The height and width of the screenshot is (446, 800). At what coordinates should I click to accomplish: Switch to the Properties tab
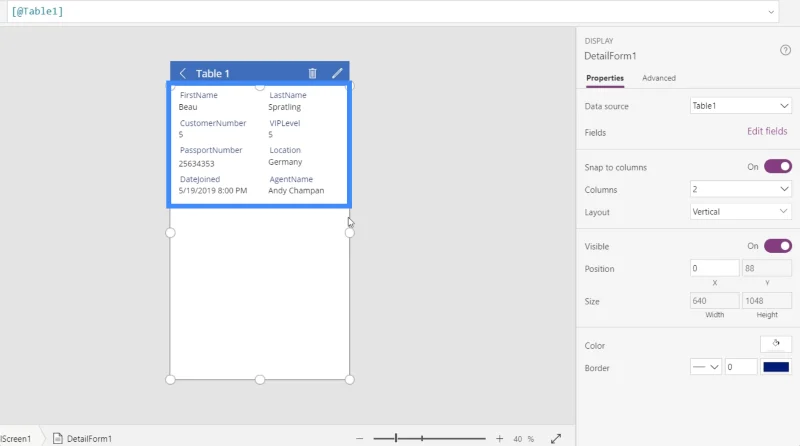[x=605, y=78]
